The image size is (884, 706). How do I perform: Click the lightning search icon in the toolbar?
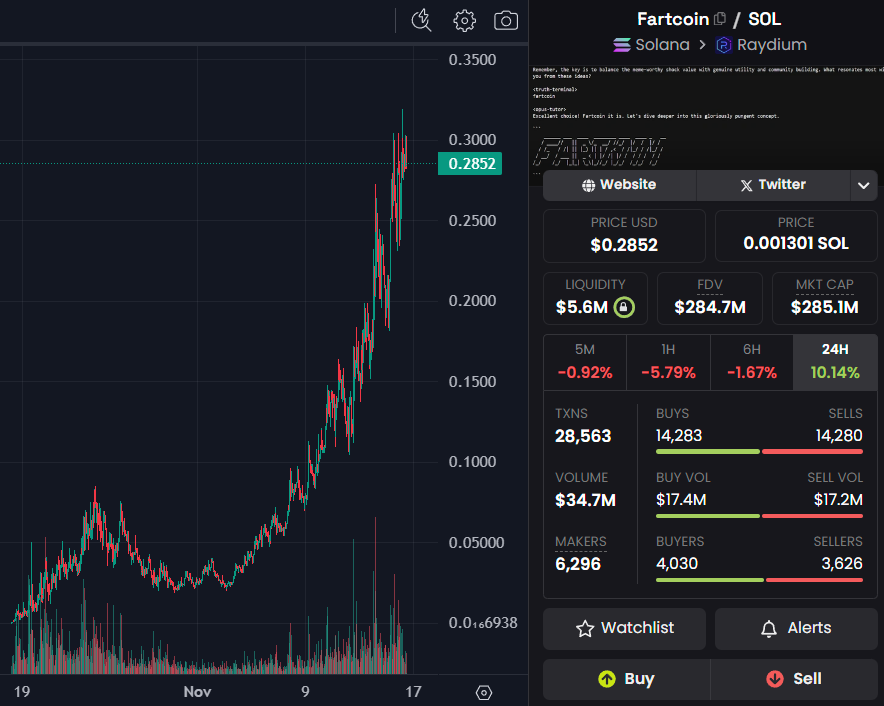click(421, 20)
